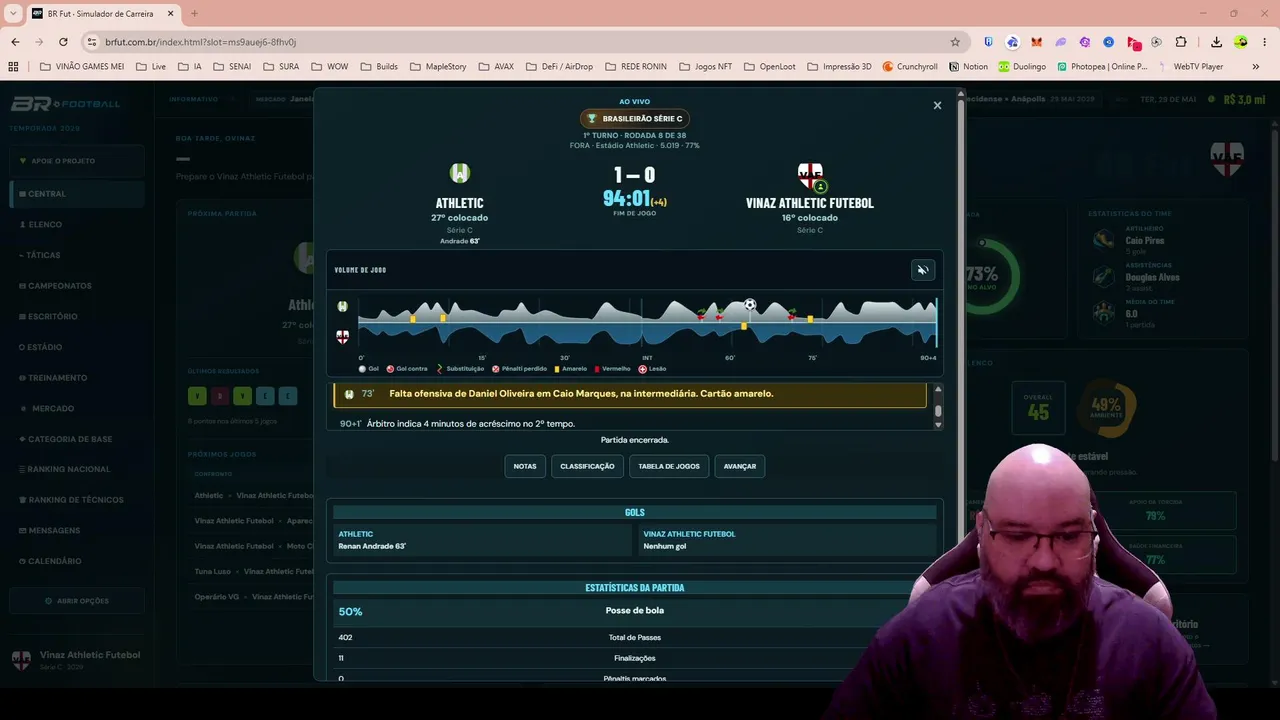Open the Impressão 3D bookmark folder
Image resolution: width=1280 pixels, height=720 pixels.
coord(839,67)
